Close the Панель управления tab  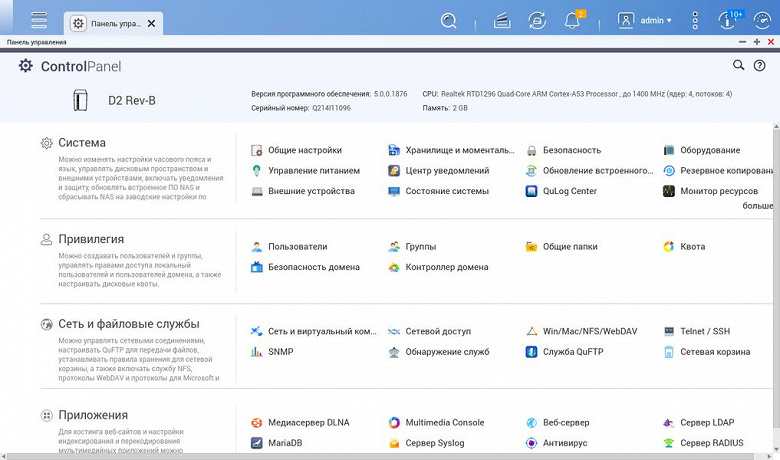coord(151,22)
